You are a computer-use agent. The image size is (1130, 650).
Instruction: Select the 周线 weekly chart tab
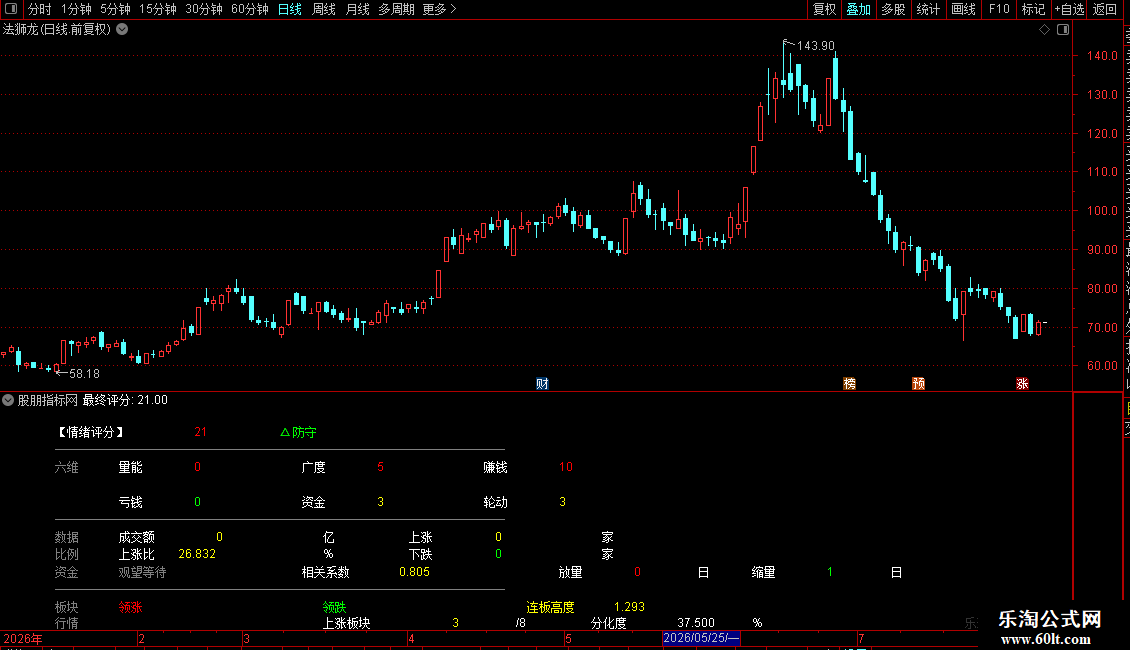324,9
